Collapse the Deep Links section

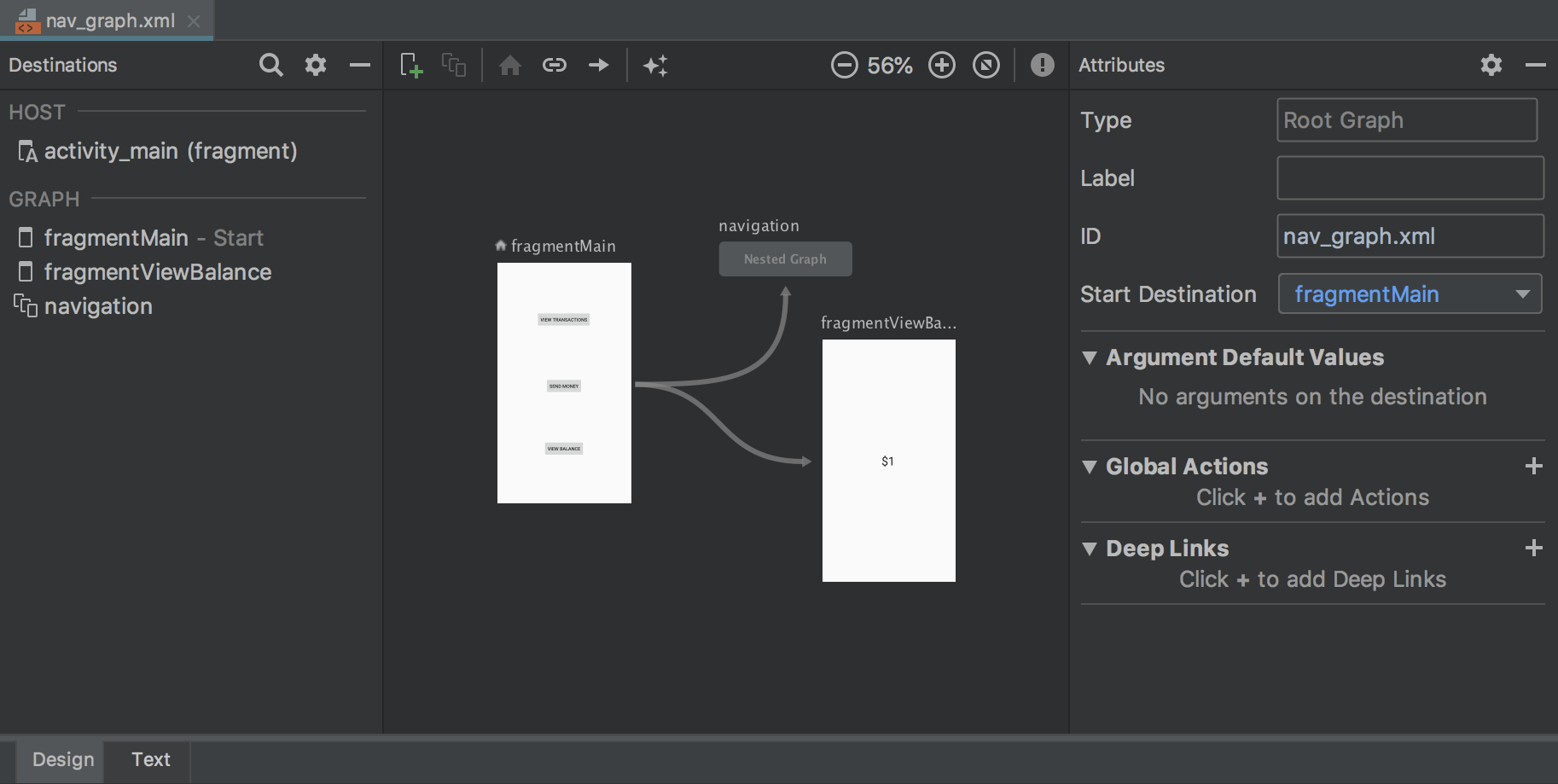[1090, 549]
